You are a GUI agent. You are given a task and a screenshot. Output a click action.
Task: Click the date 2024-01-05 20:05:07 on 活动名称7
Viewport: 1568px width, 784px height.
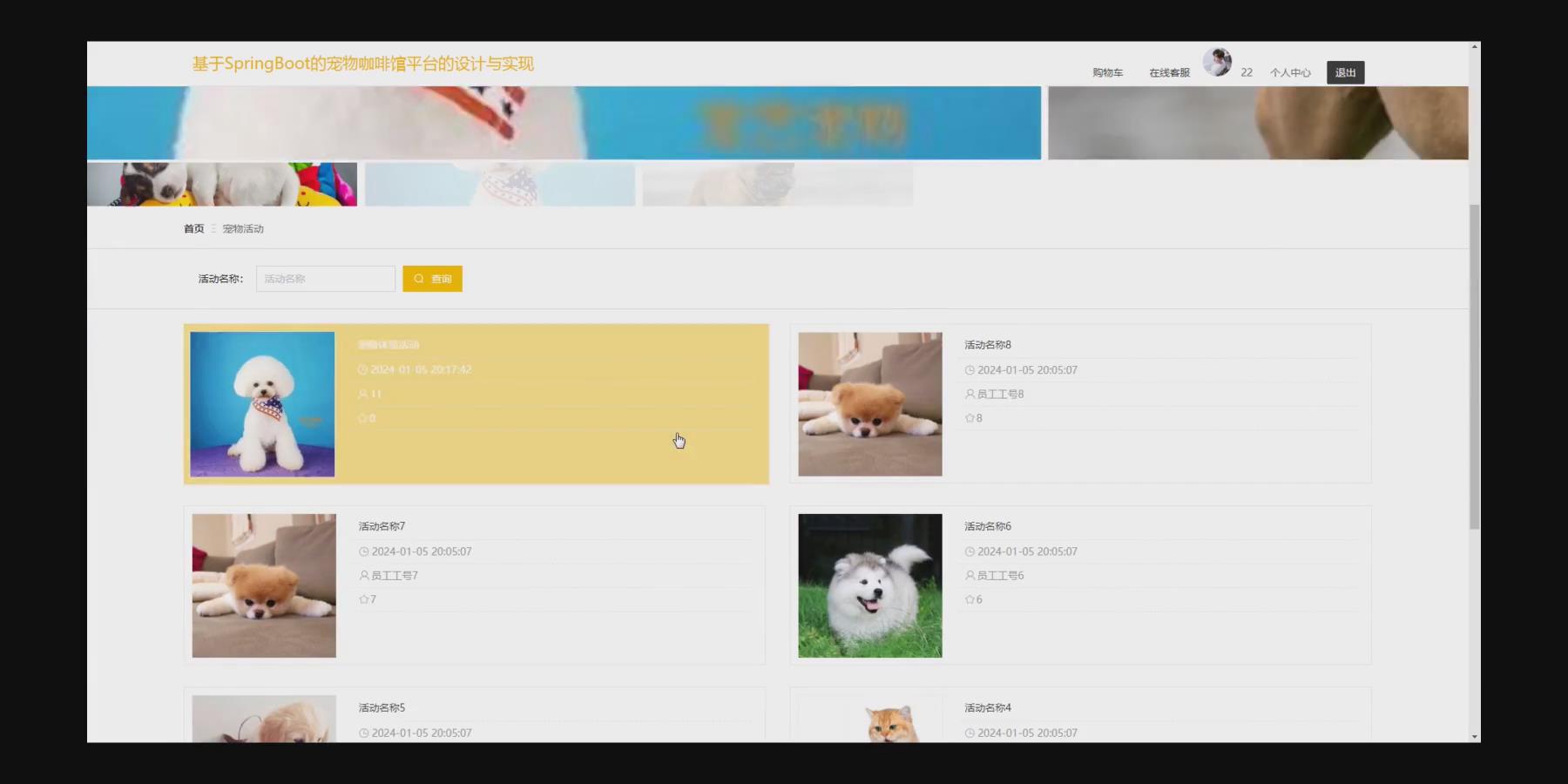click(422, 551)
